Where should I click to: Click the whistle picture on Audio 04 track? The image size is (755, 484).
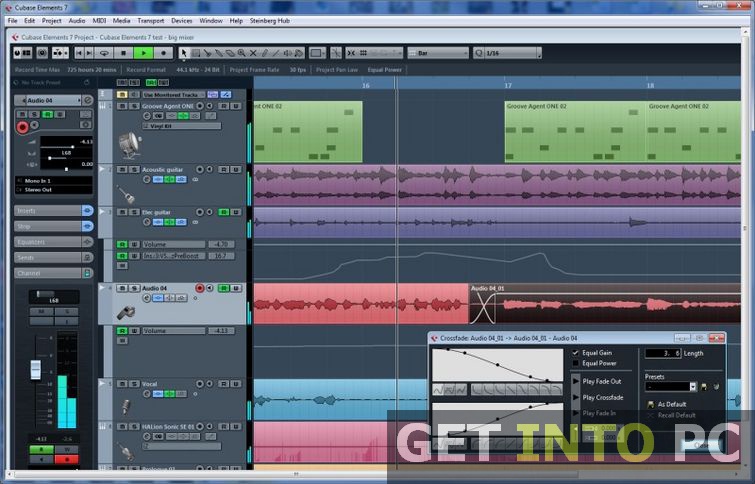pyautogui.click(x=126, y=313)
